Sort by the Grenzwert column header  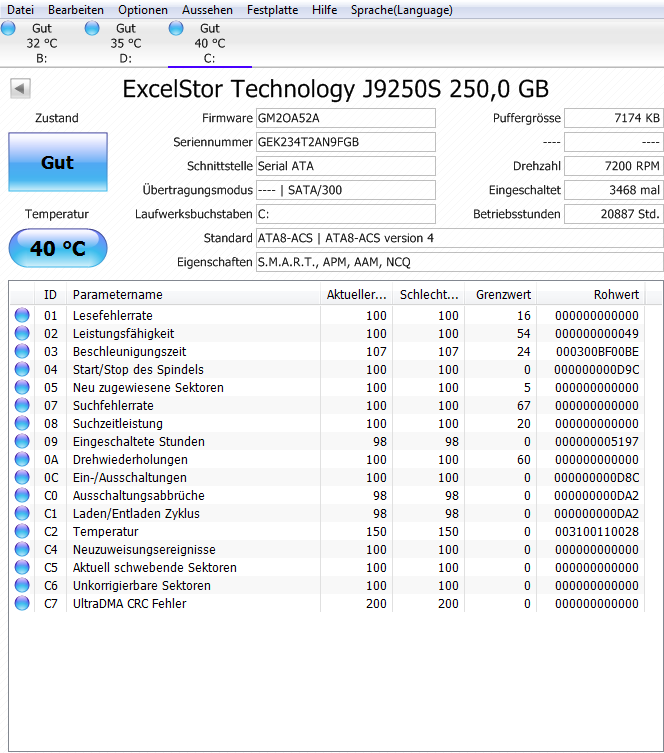tap(501, 294)
